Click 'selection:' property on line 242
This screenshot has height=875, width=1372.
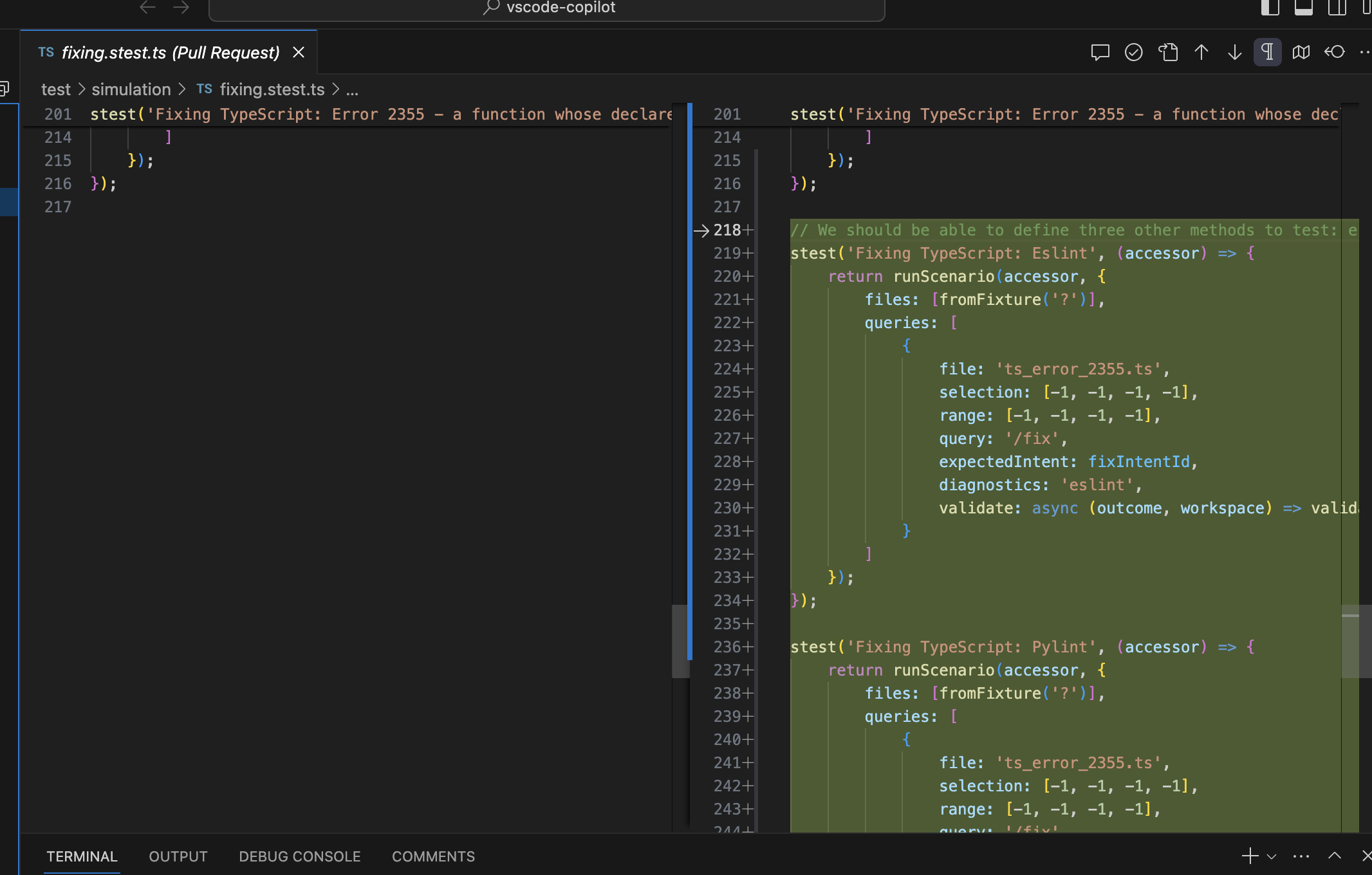tap(985, 786)
